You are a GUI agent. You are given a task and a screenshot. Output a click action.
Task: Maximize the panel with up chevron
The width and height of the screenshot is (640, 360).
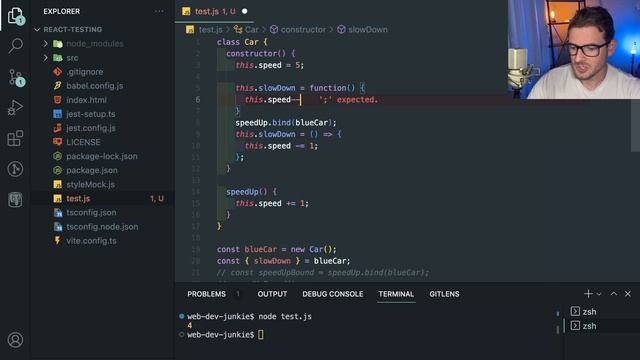(613, 293)
